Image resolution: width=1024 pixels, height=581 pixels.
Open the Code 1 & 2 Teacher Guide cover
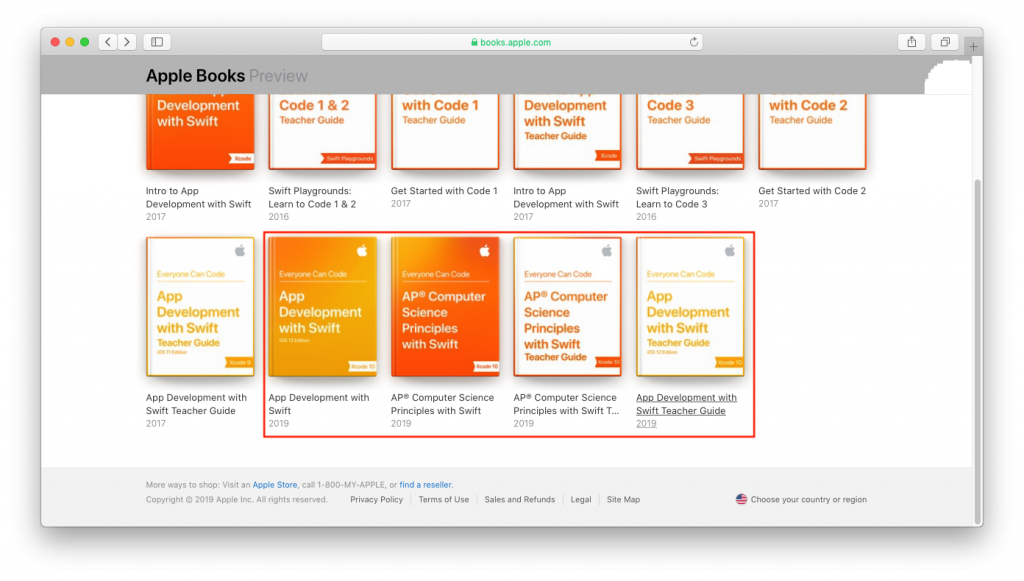tap(323, 131)
